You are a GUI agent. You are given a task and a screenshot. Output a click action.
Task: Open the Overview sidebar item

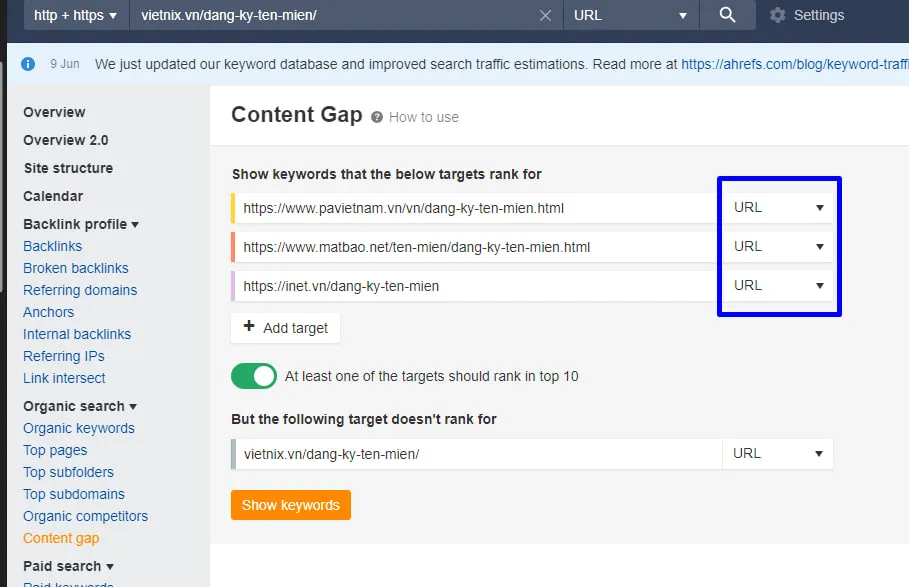(54, 112)
